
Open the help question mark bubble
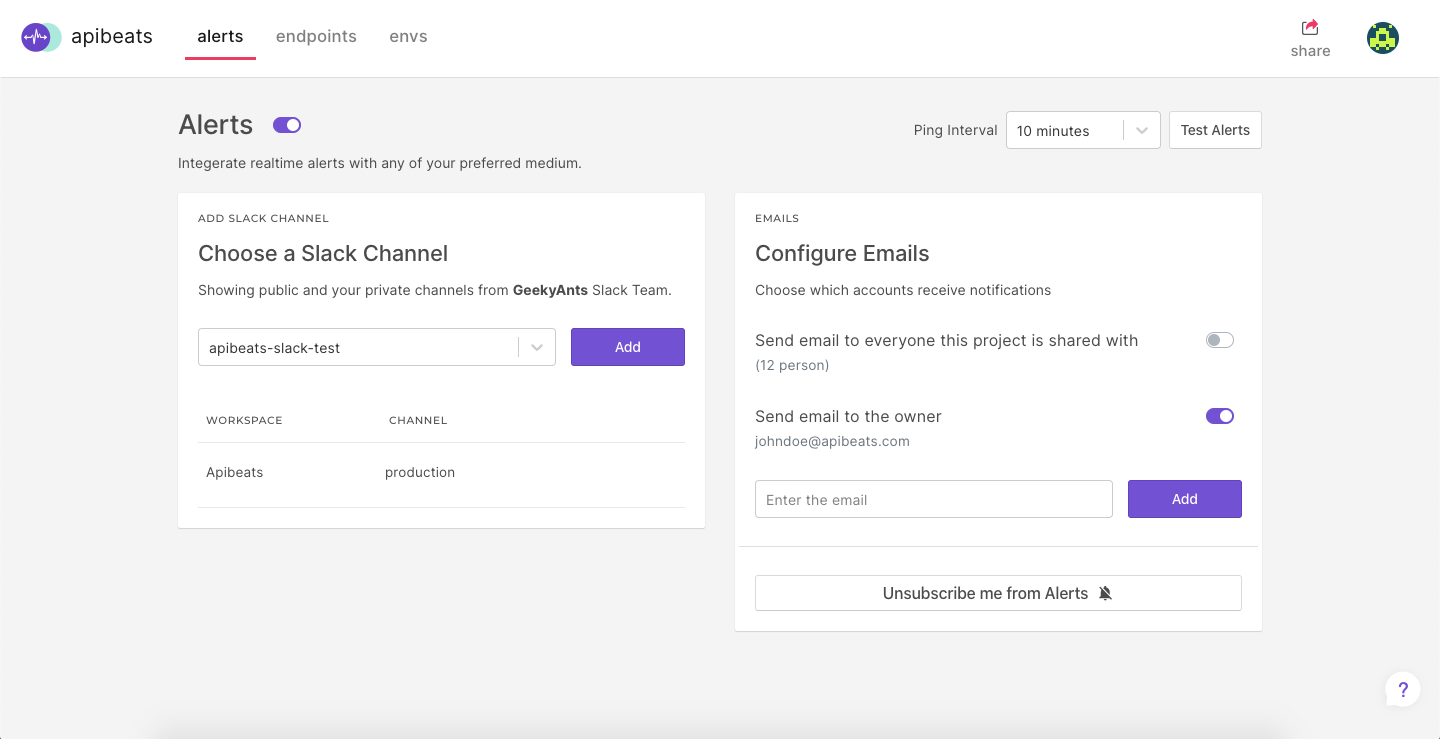1403,689
